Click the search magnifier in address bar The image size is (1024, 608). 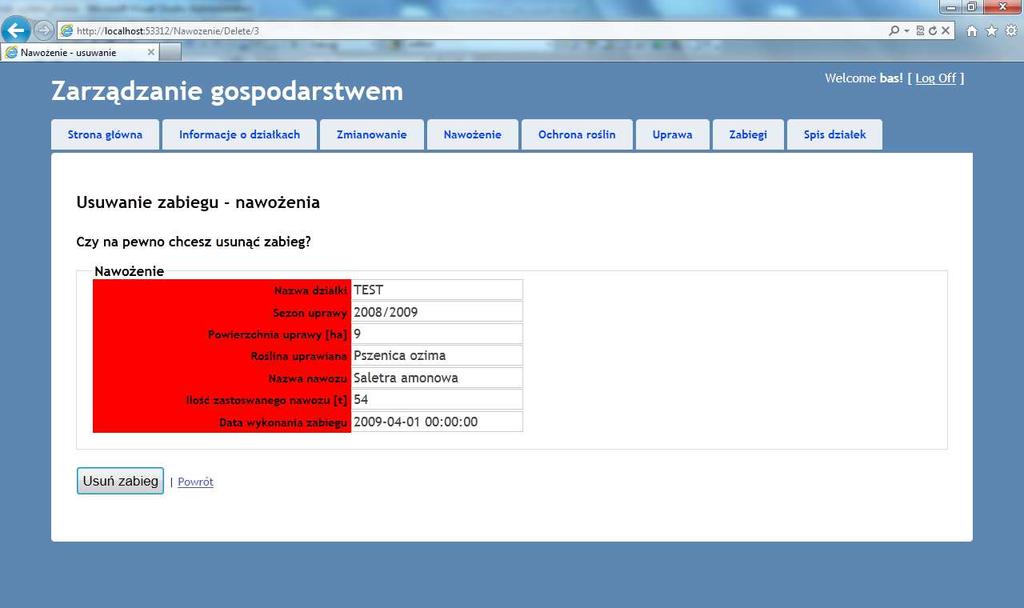tap(893, 31)
